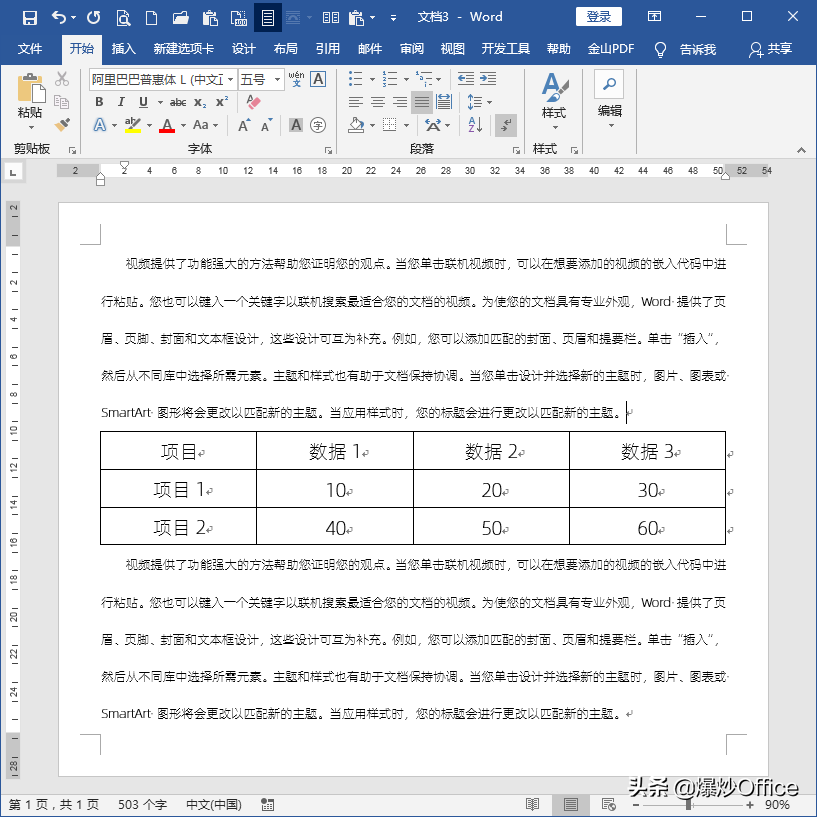Open the Find/Editing search icon
Screen dimensions: 817x817
click(x=609, y=84)
